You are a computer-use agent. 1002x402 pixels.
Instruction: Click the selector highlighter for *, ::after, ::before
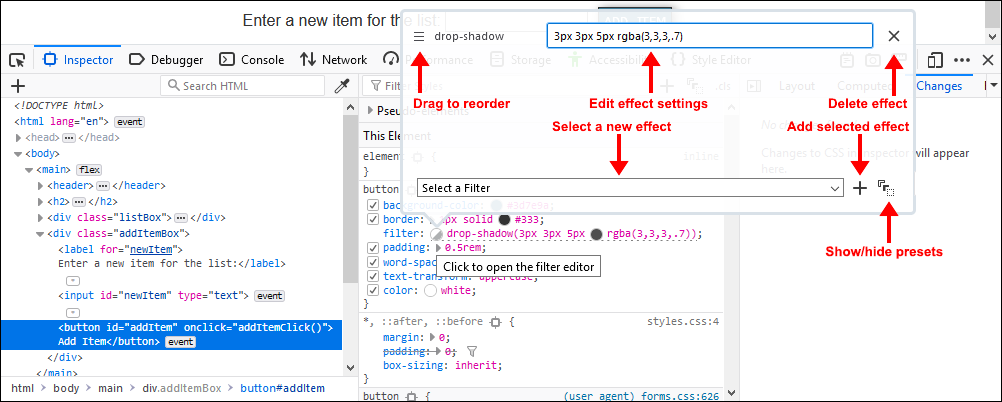(x=494, y=323)
